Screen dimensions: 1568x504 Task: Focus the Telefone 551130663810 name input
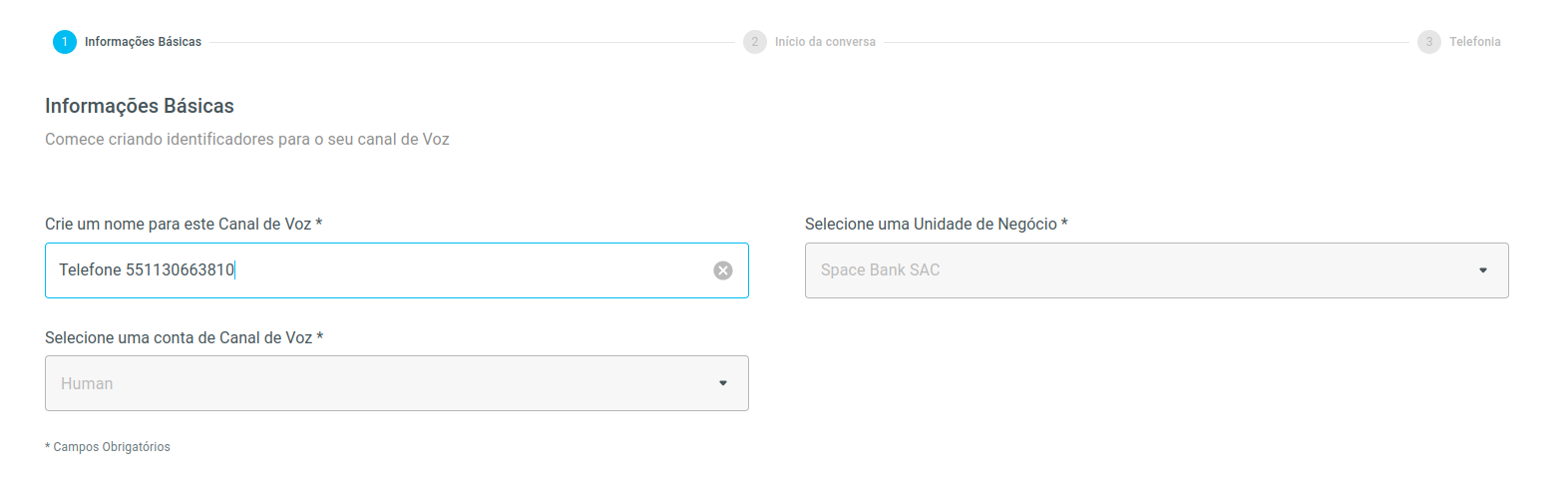379,270
